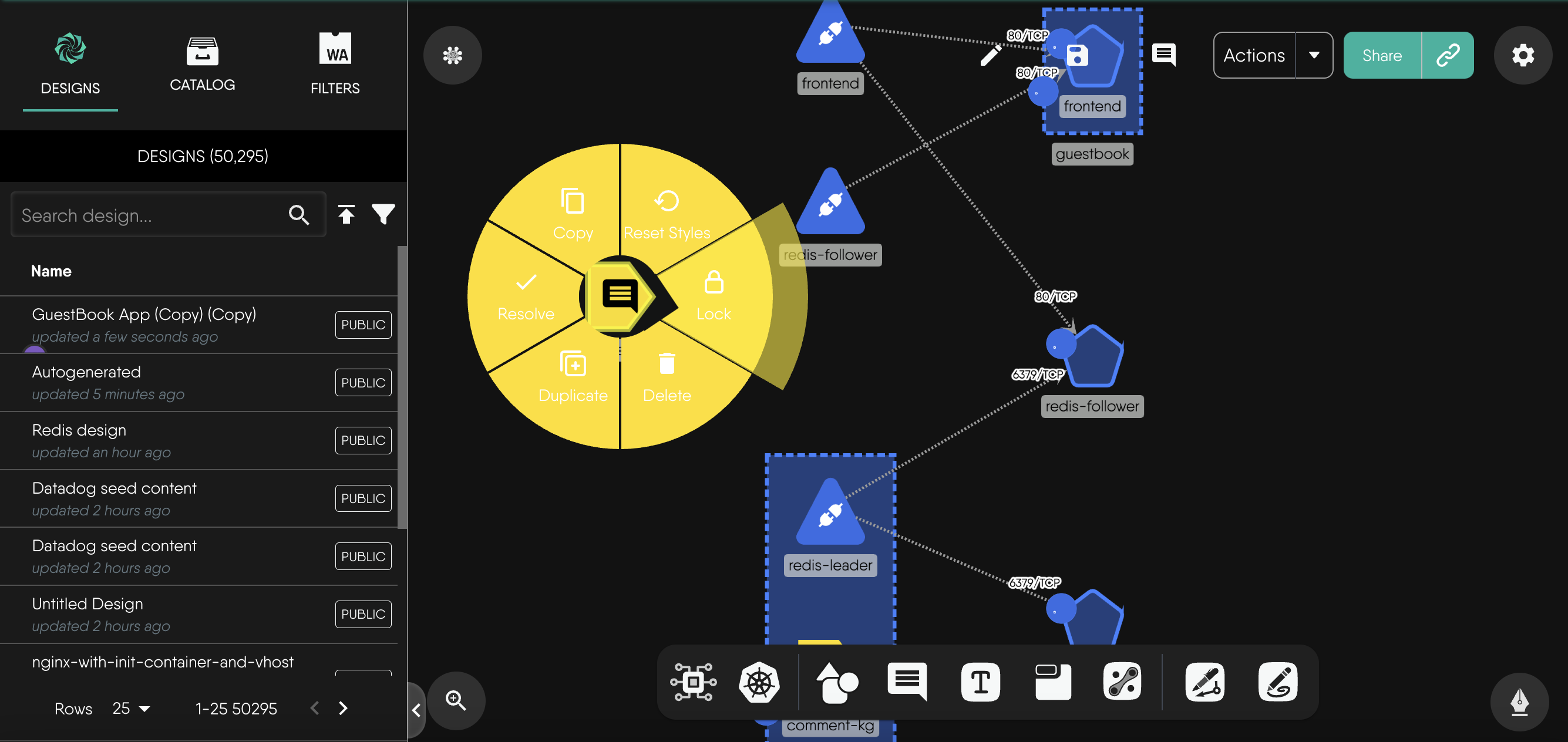Expand the Actions dropdown arrow

1314,55
